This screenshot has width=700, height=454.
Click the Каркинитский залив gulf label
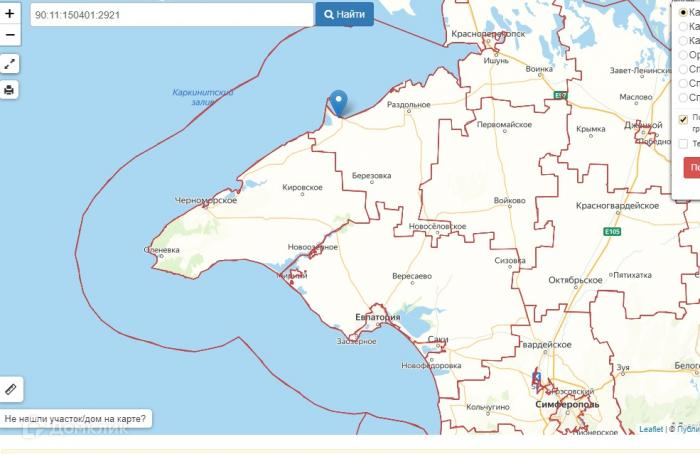coord(203,97)
